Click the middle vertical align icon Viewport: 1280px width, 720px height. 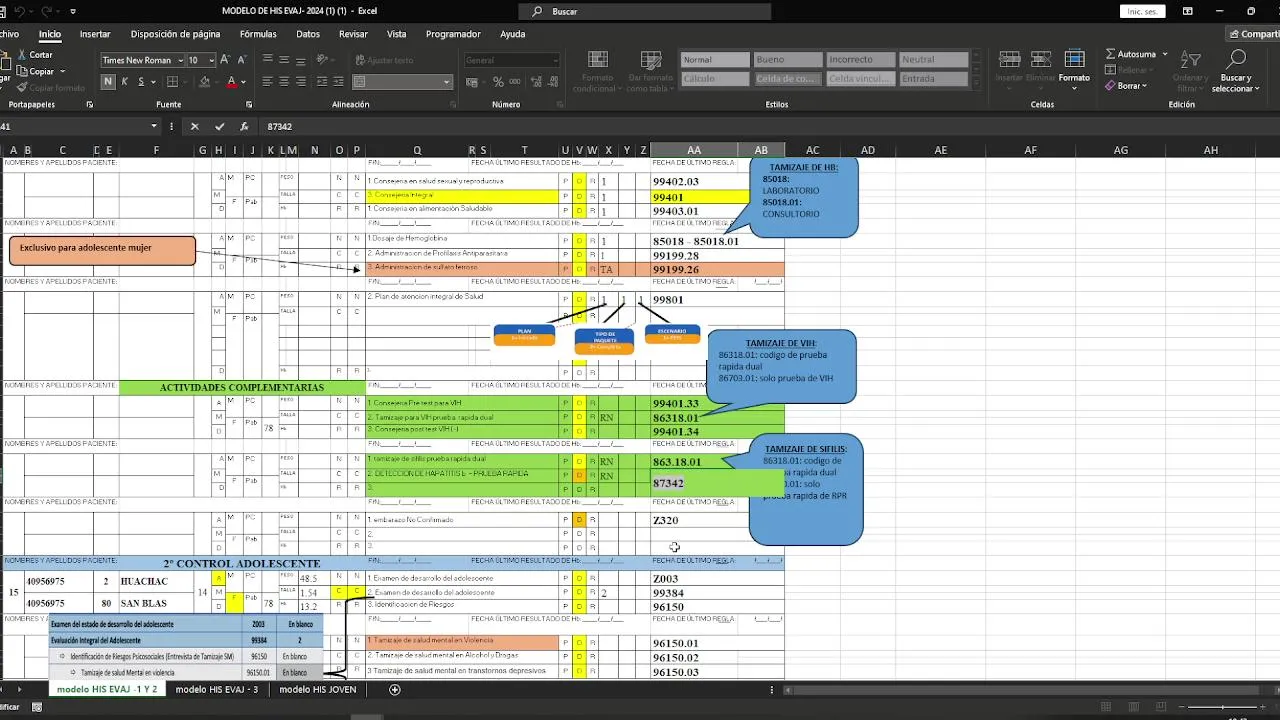point(285,60)
